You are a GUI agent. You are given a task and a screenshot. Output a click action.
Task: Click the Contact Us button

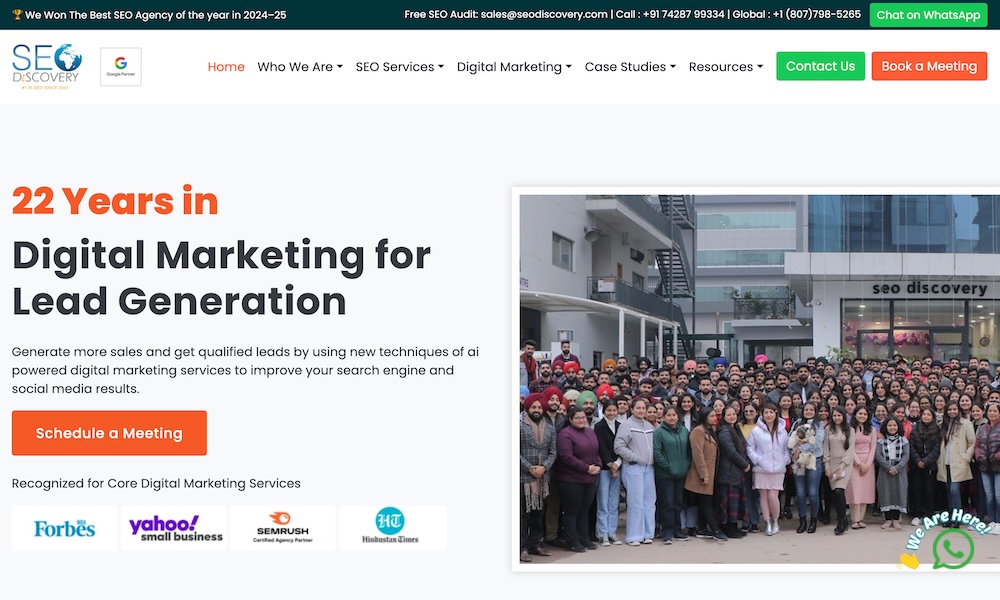(820, 66)
